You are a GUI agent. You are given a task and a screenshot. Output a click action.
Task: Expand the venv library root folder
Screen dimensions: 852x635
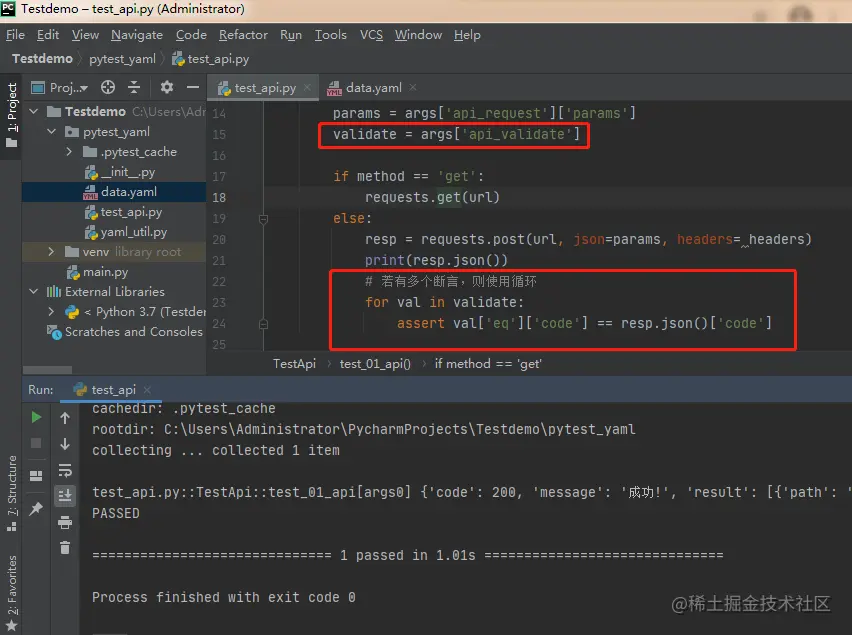click(x=51, y=252)
